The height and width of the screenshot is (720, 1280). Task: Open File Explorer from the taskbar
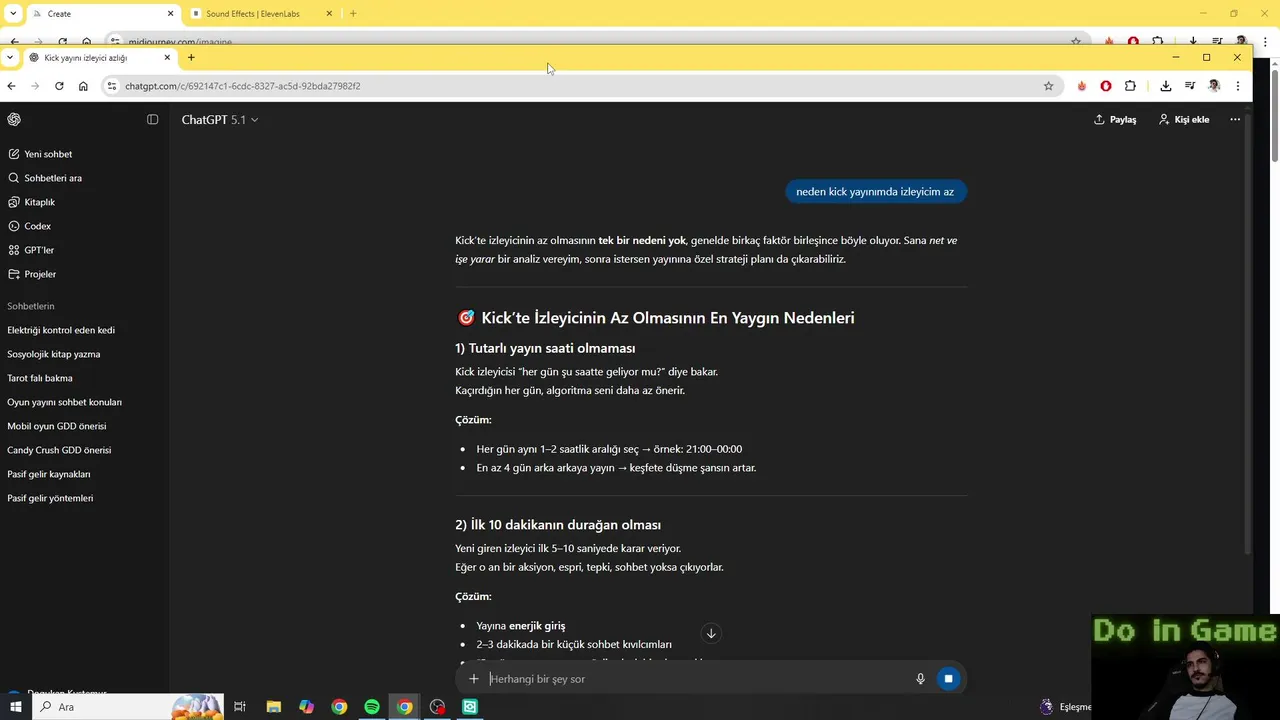(273, 707)
